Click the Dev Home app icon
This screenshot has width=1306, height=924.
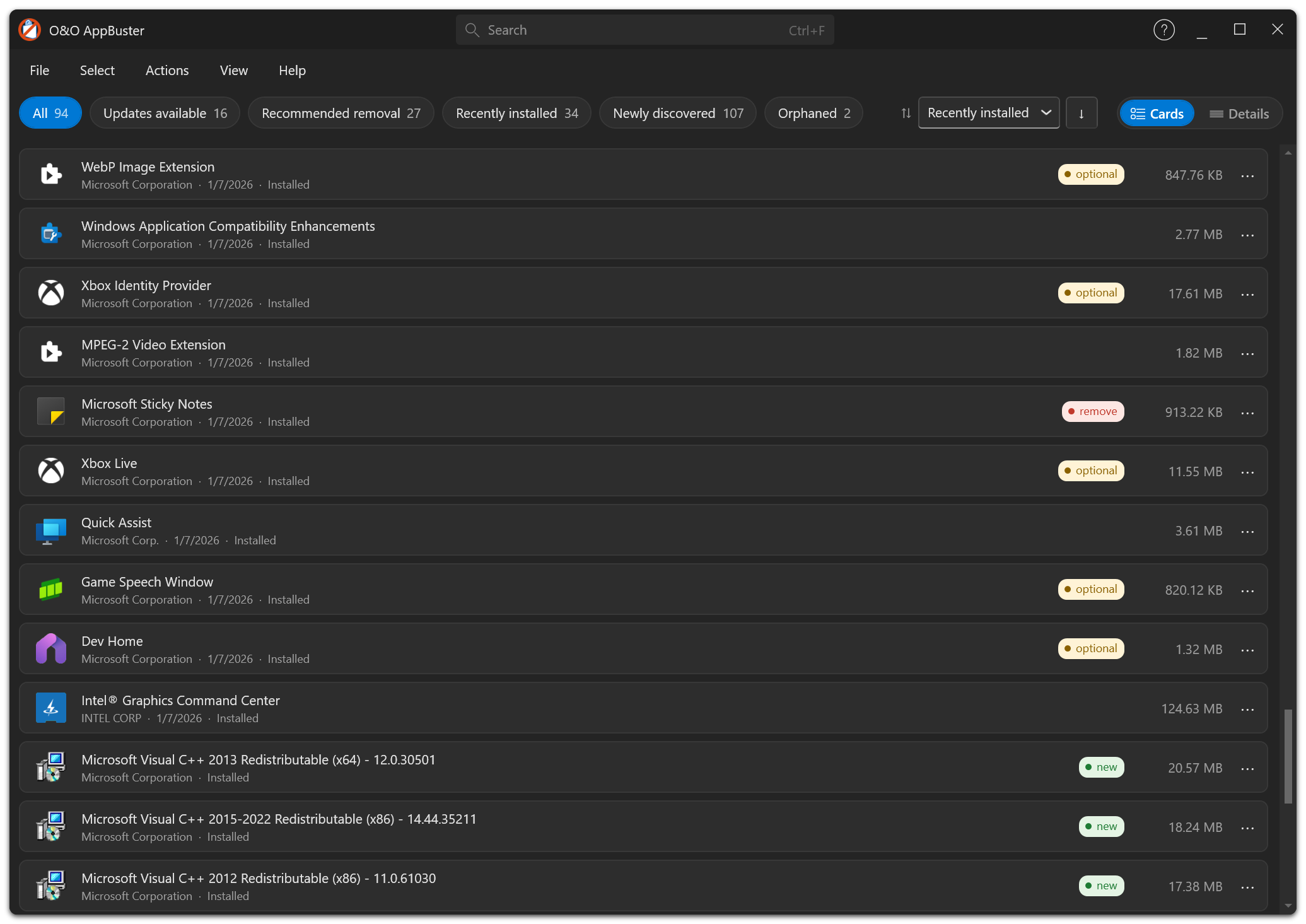51,648
